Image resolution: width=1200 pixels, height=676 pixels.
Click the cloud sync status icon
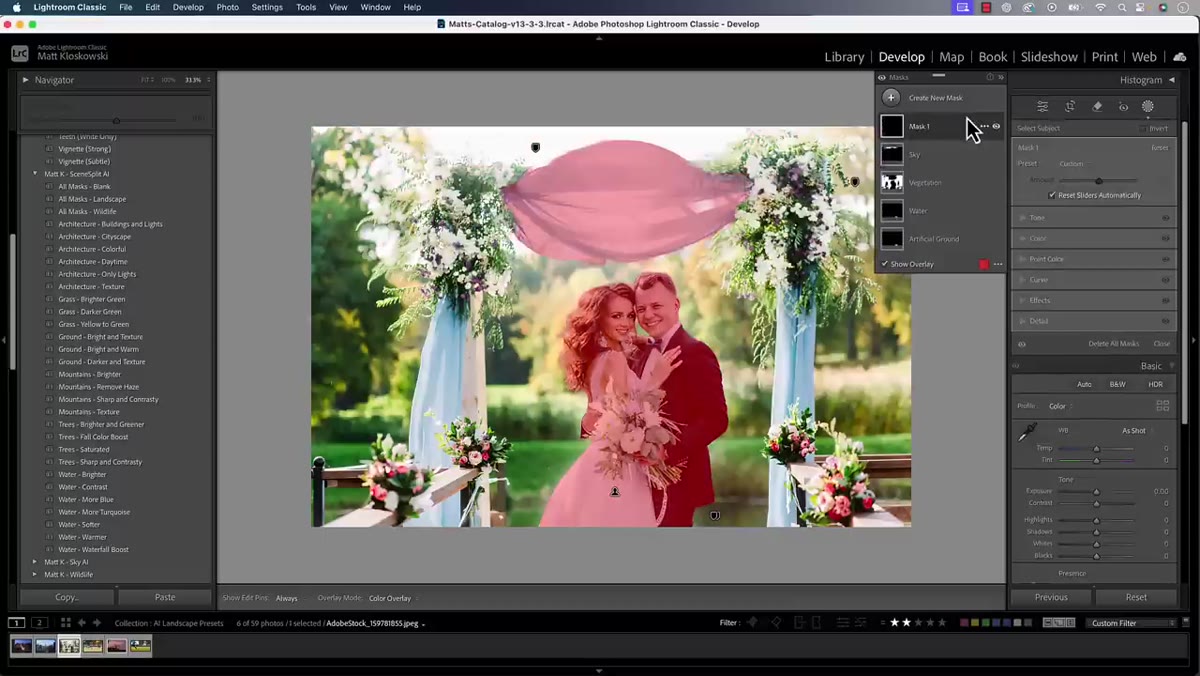tap(1181, 57)
